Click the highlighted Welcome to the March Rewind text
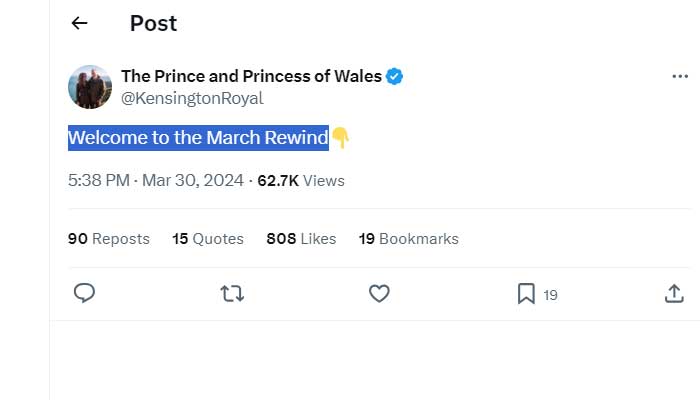This screenshot has height=400, width=700. 198,138
